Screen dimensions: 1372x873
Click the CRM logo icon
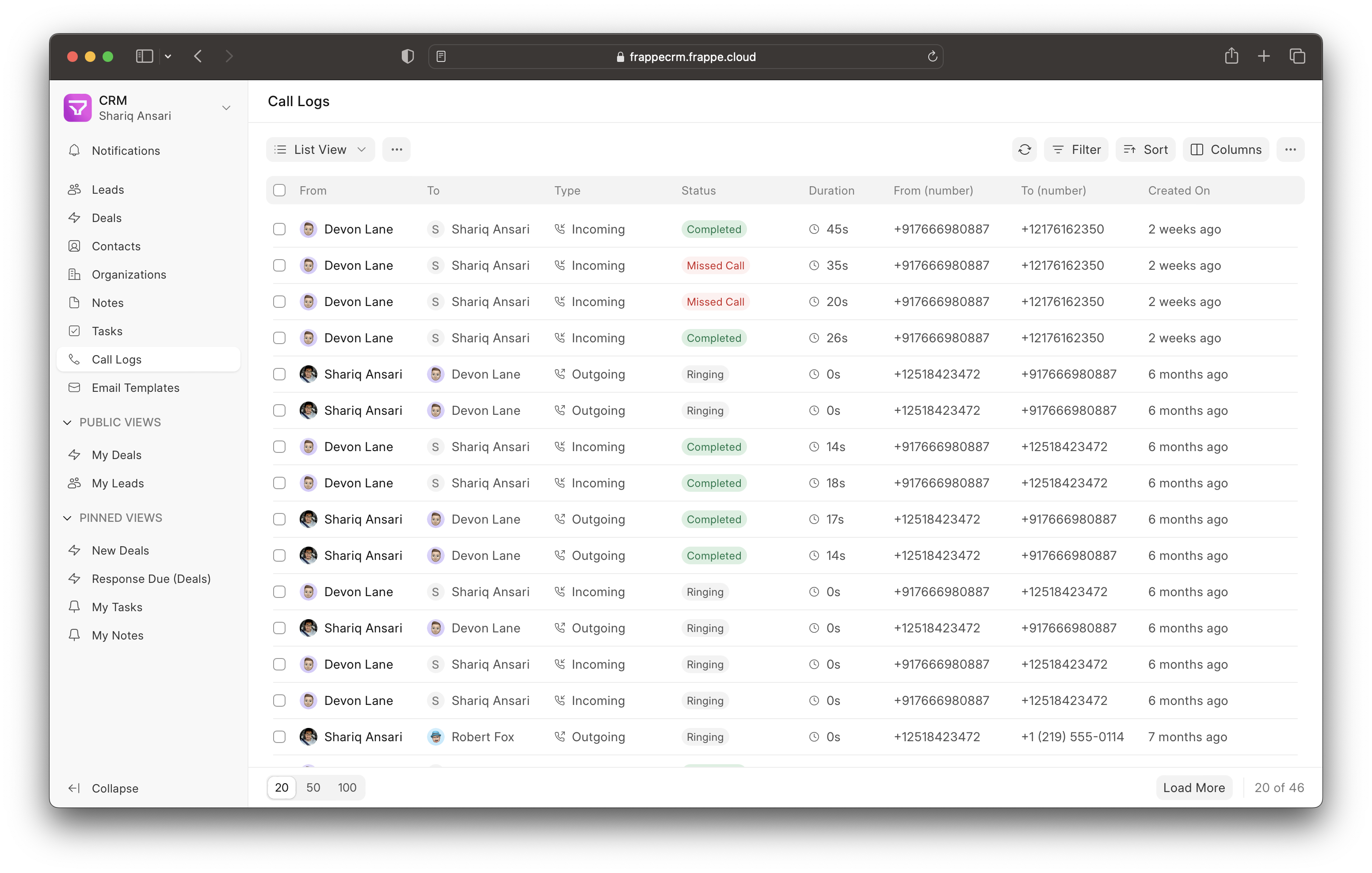pos(77,108)
